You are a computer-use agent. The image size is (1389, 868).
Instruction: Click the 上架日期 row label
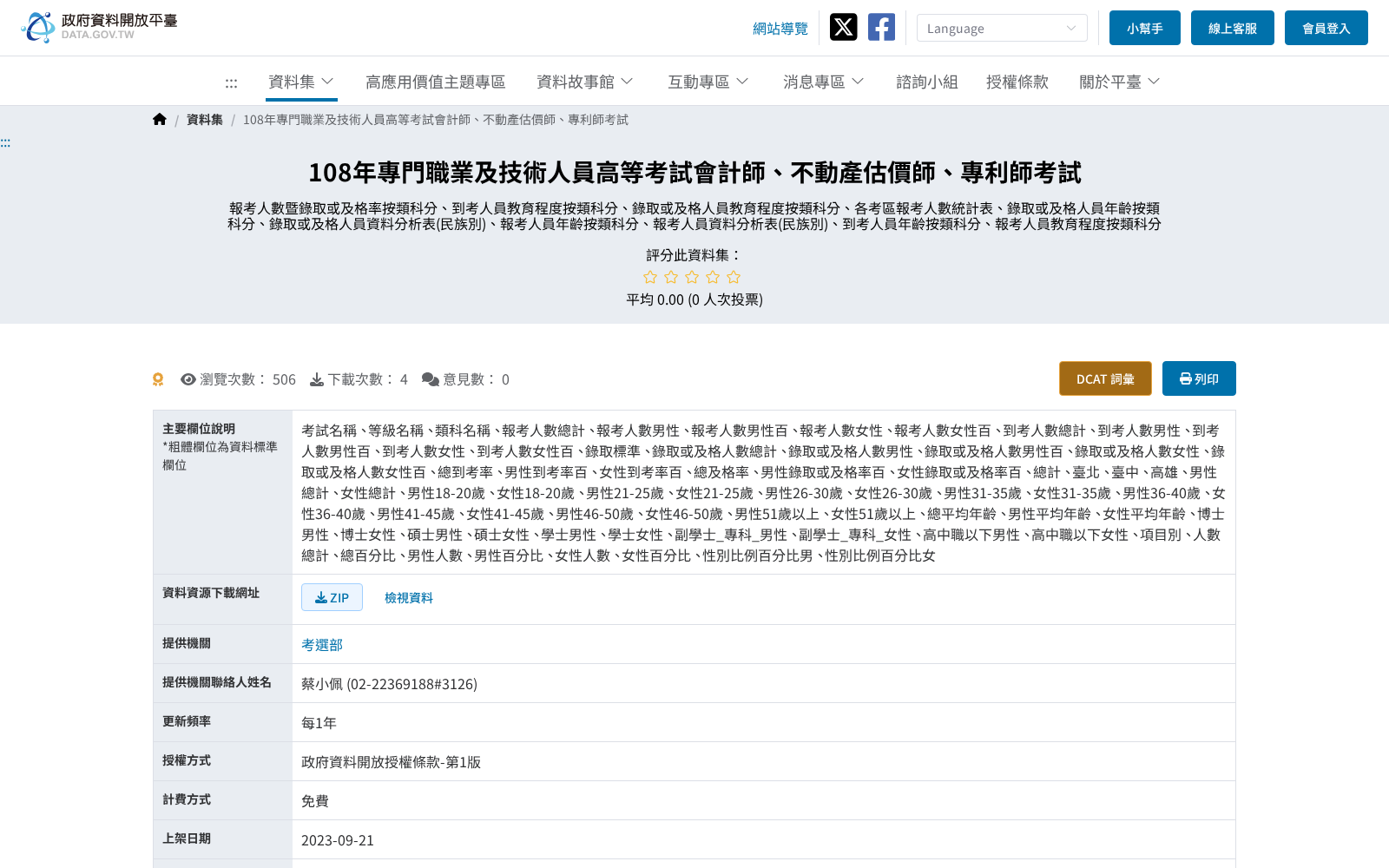coord(187,838)
